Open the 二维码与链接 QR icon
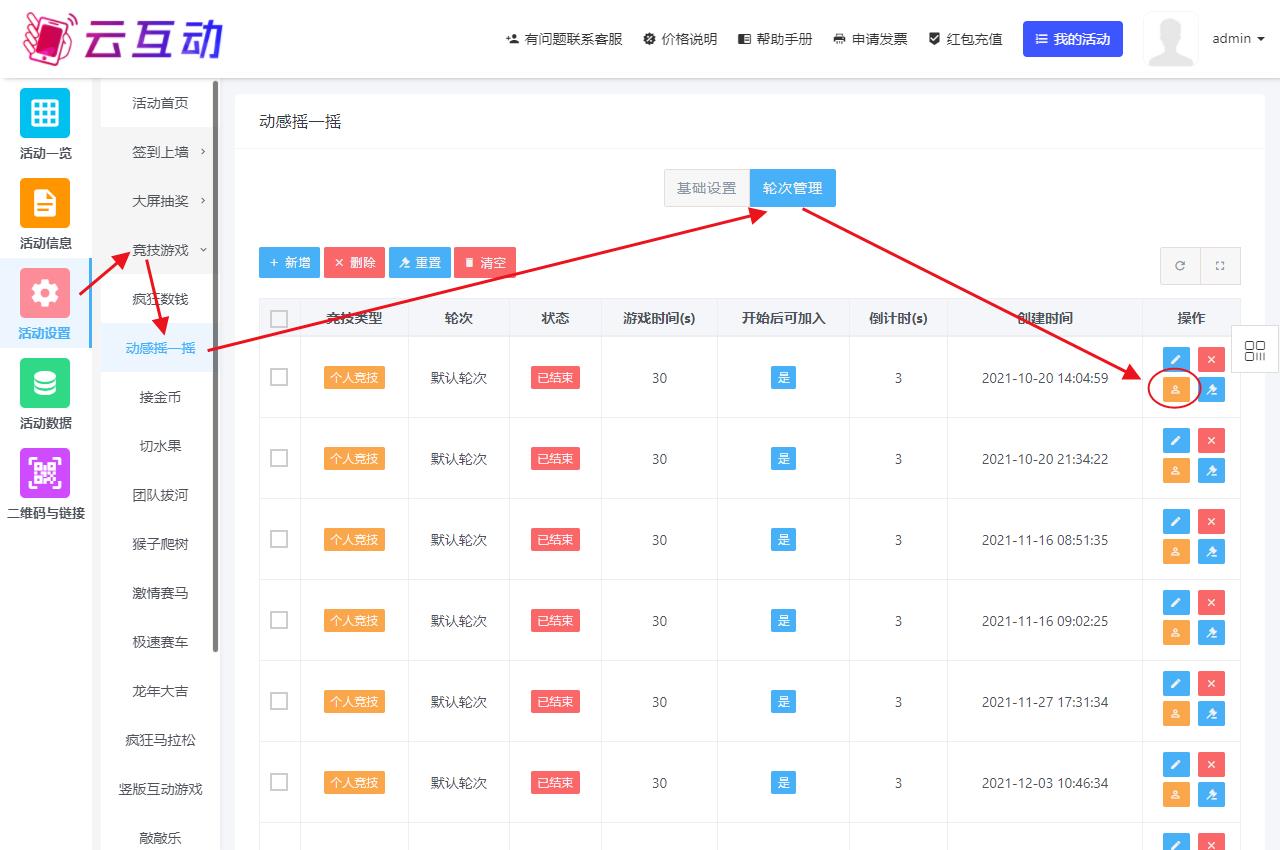1280x850 pixels. pyautogui.click(x=45, y=473)
